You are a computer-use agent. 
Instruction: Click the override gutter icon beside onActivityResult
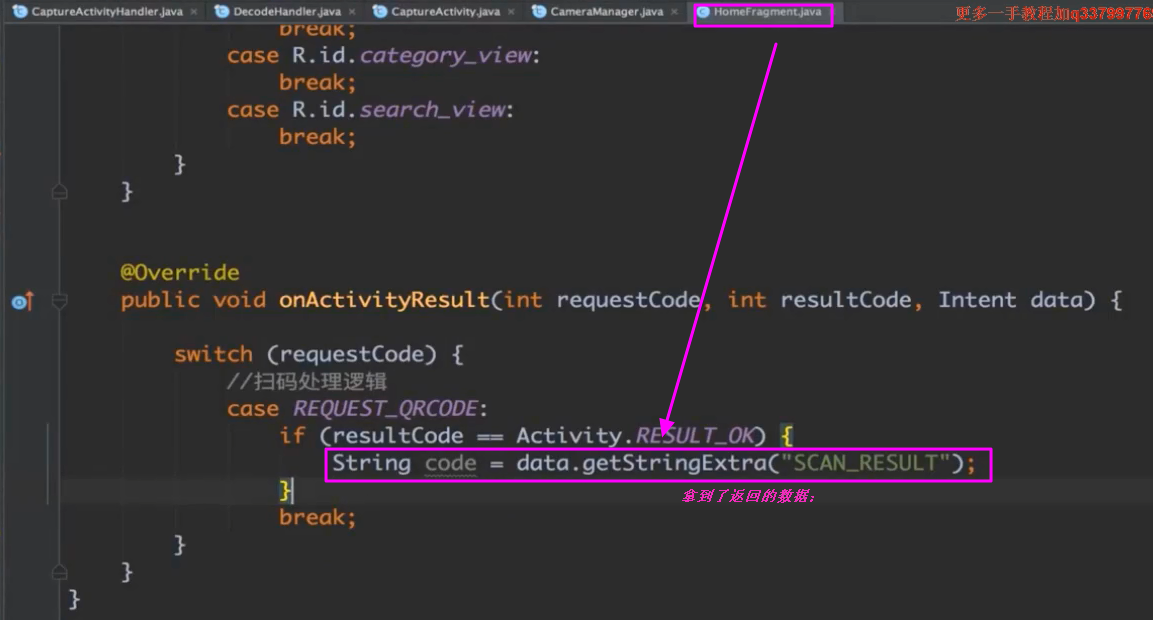point(22,302)
